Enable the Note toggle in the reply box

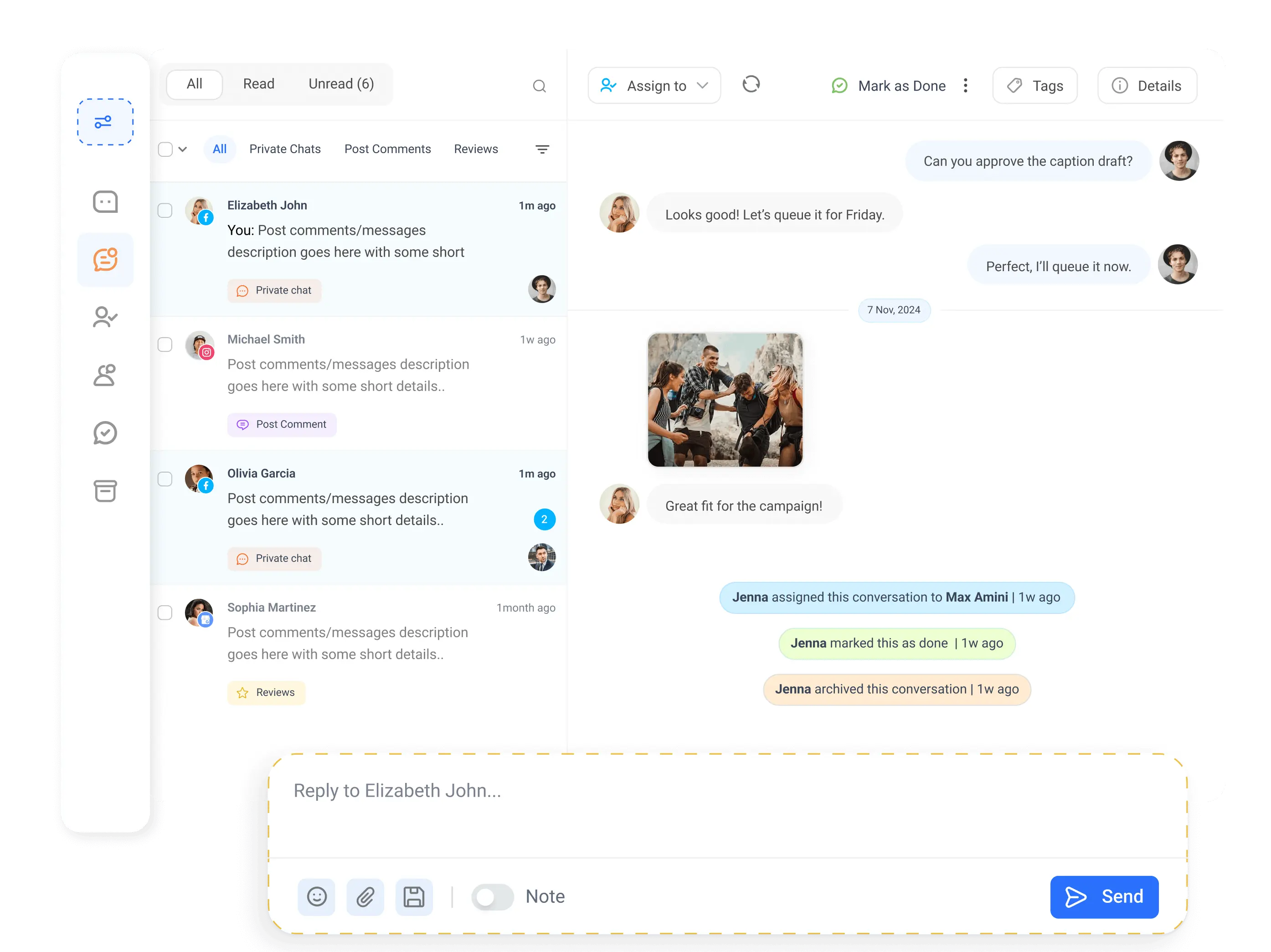492,897
